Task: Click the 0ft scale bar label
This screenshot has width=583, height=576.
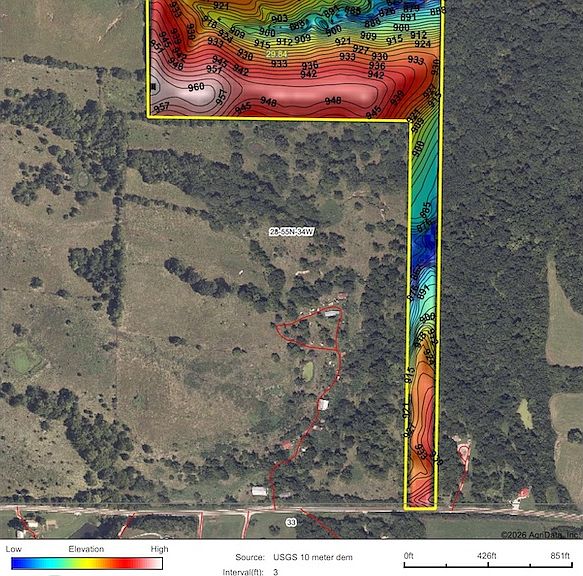Action: 409,556
